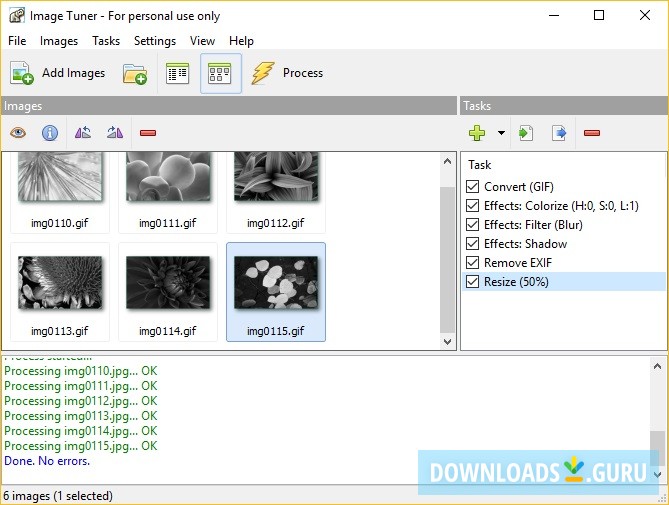This screenshot has width=669, height=505.
Task: Select img0112.gif thumbnail
Action: (276, 192)
